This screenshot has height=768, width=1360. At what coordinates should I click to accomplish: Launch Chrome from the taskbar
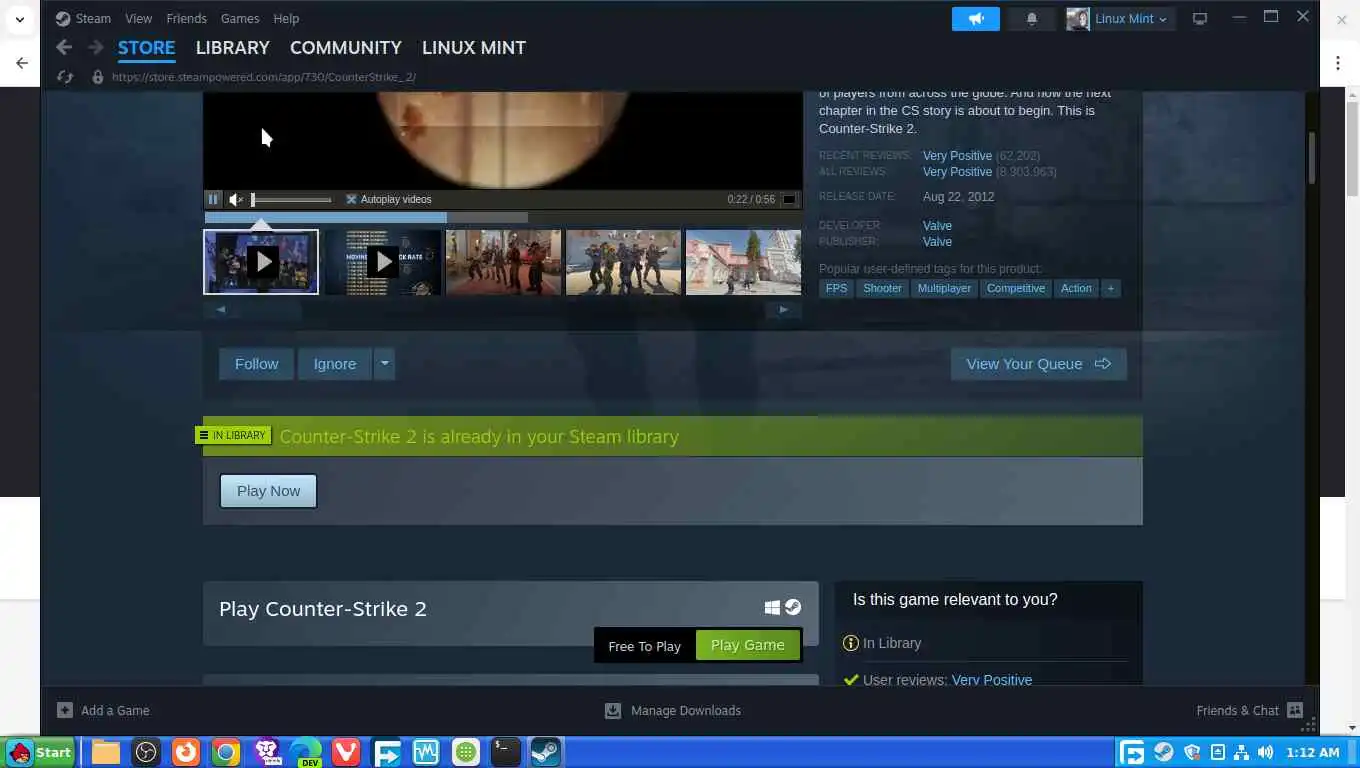pos(226,752)
